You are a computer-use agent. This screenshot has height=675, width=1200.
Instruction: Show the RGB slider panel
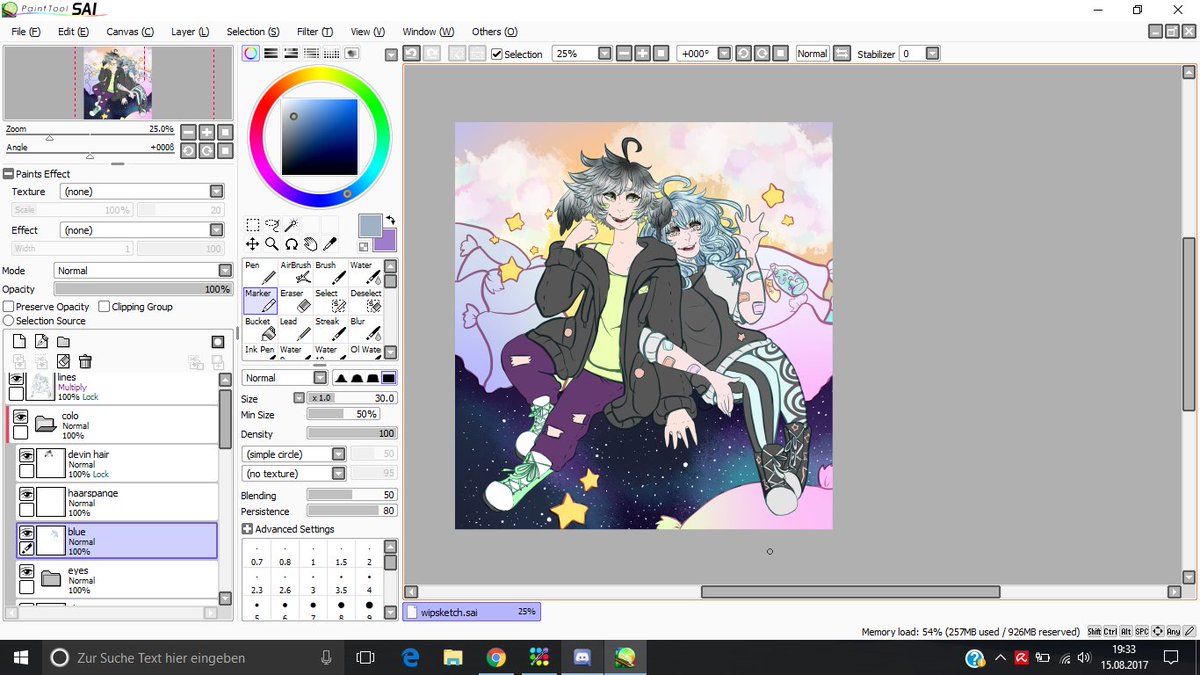point(270,53)
